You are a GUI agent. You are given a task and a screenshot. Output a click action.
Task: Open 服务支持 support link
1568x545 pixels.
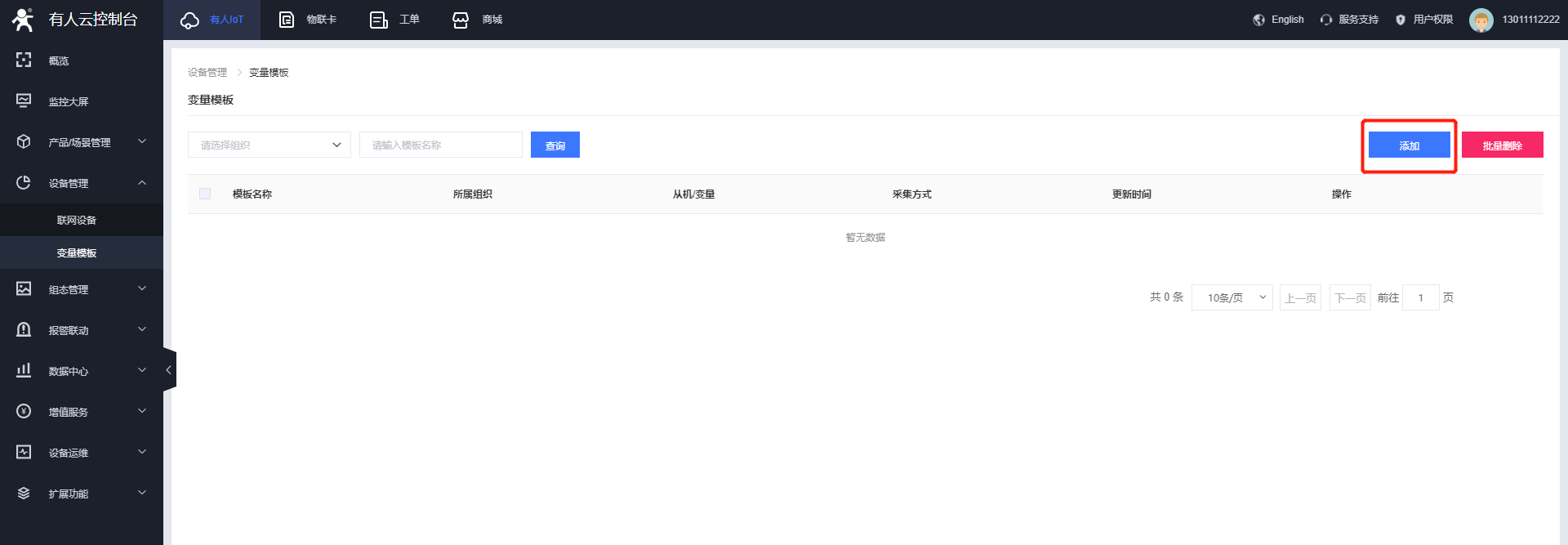click(x=1358, y=20)
